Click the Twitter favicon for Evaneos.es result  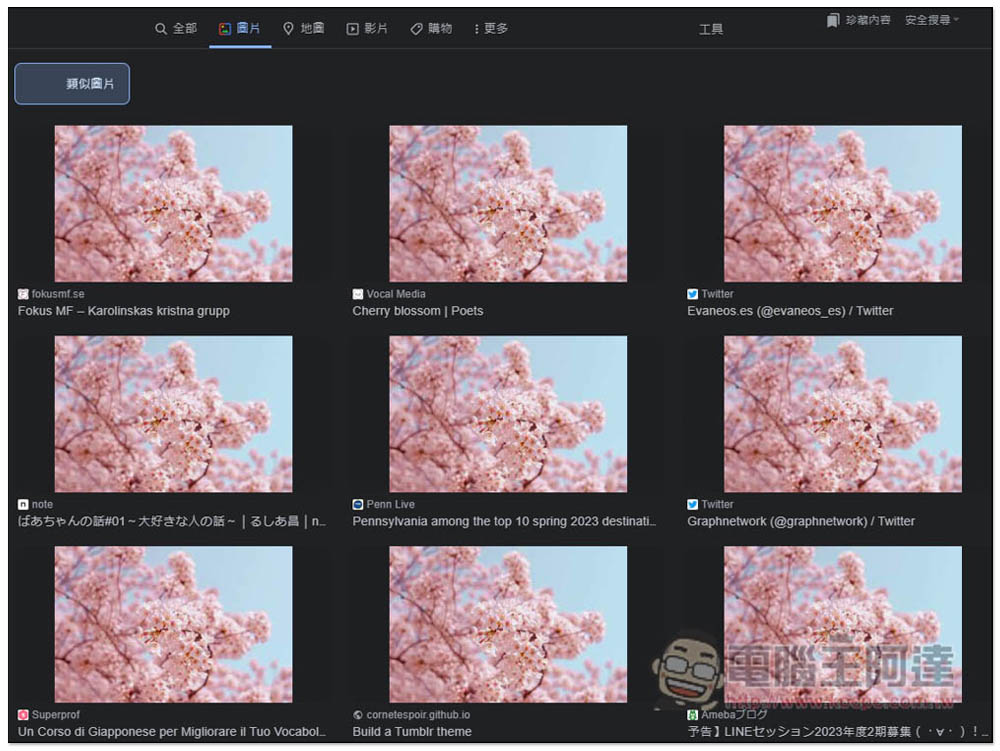(693, 294)
